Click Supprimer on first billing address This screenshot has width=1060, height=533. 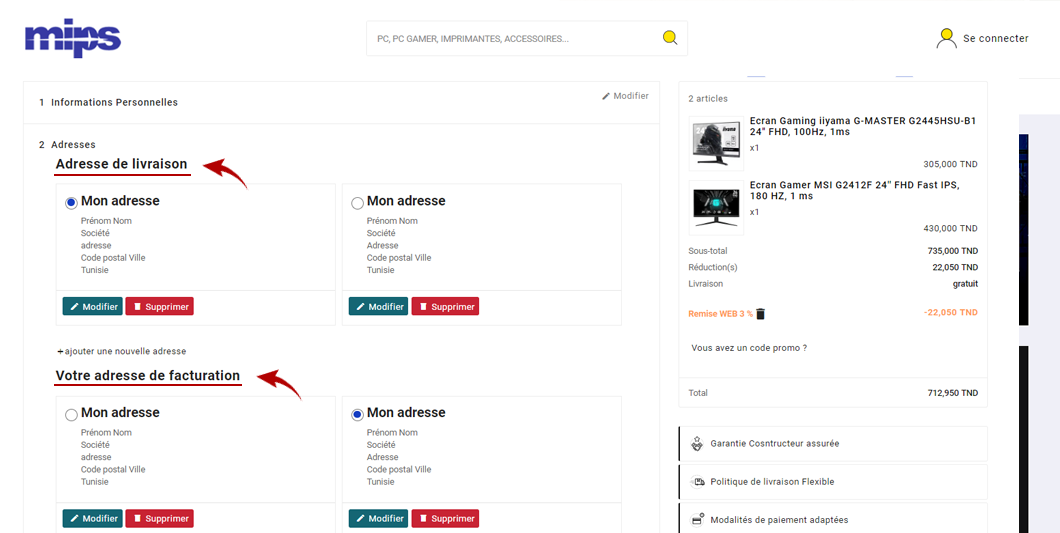click(x=160, y=518)
